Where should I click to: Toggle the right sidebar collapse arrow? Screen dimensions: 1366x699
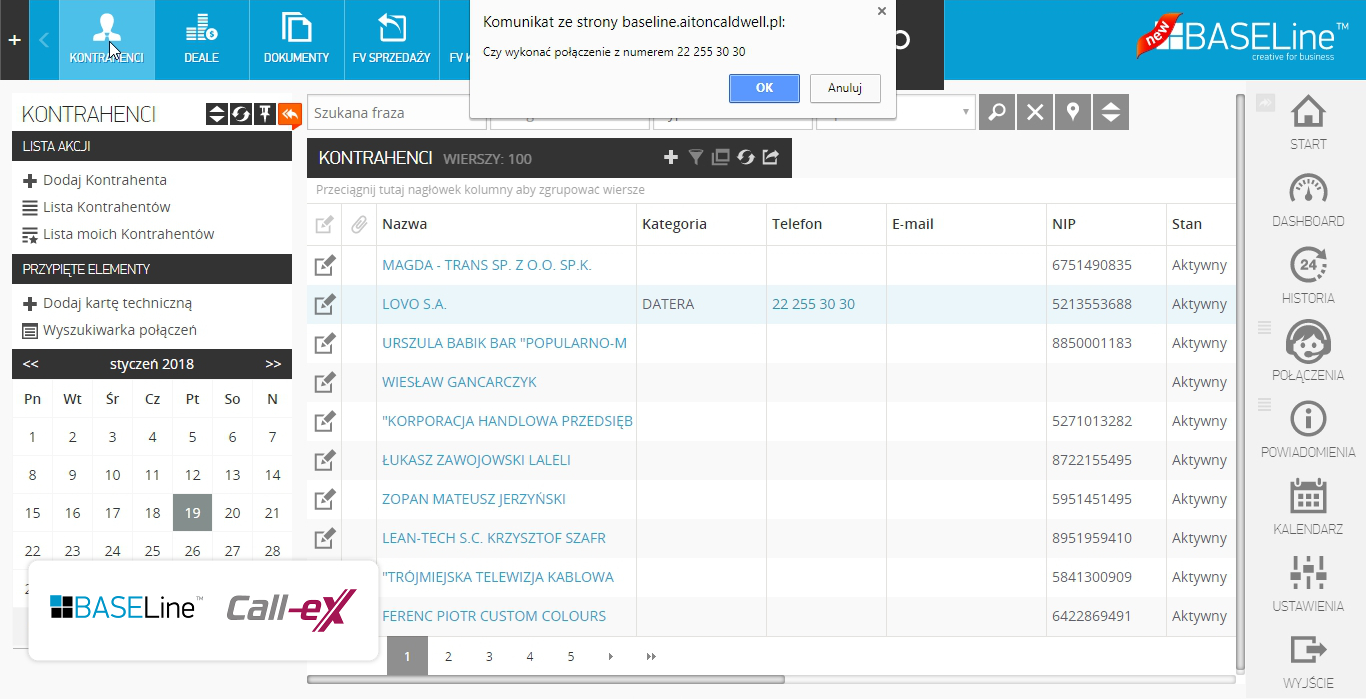point(1265,103)
